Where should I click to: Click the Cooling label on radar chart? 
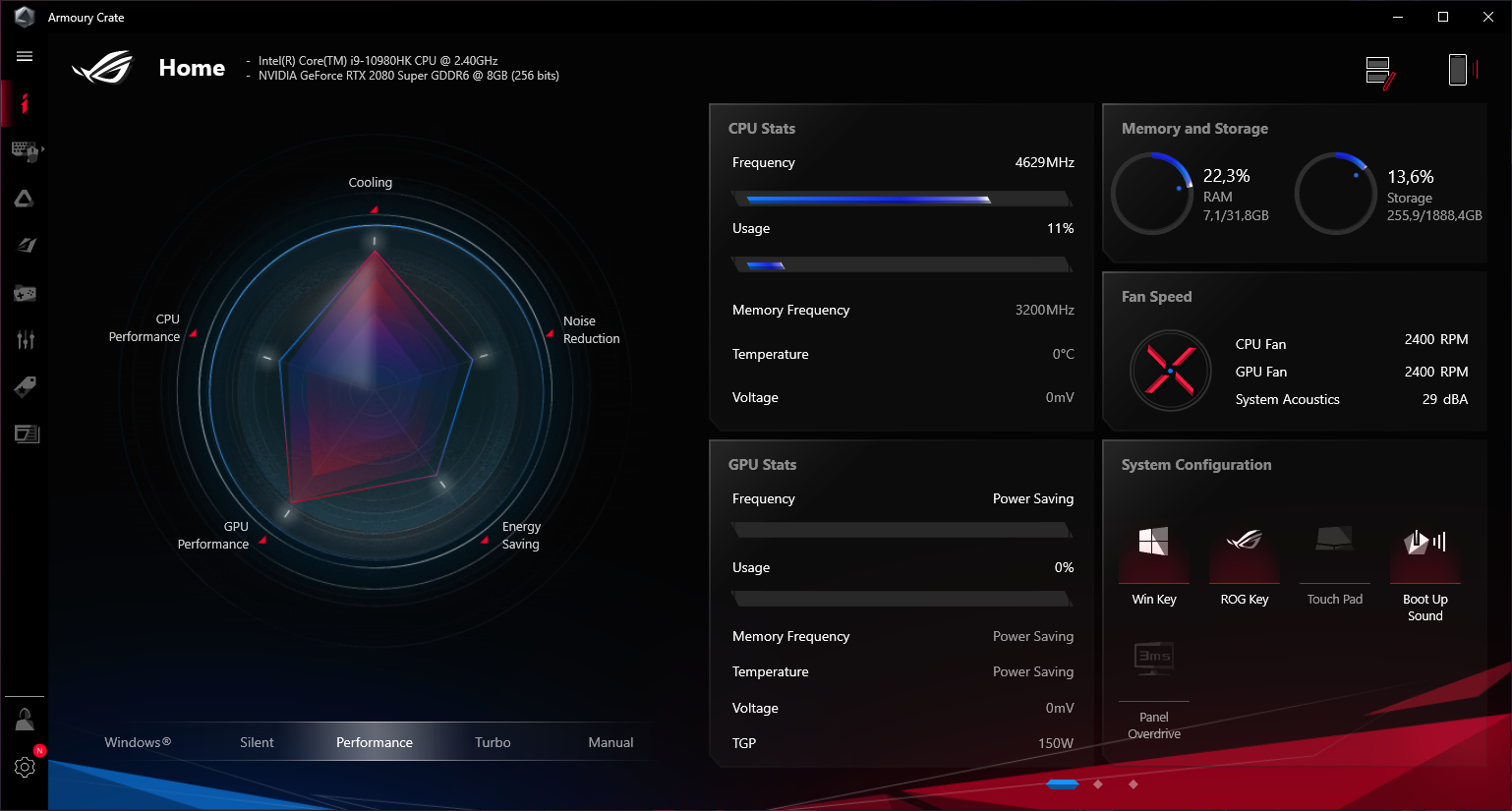[x=371, y=183]
